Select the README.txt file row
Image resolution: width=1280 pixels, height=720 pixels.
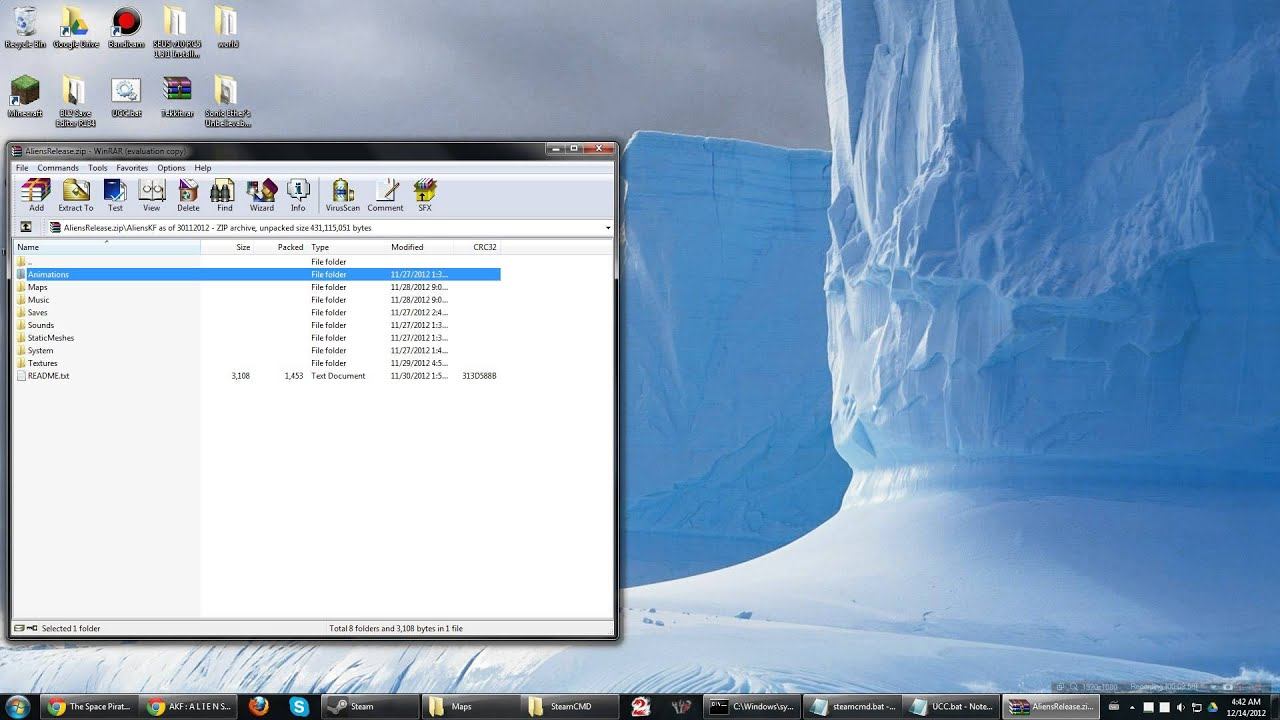tap(257, 376)
